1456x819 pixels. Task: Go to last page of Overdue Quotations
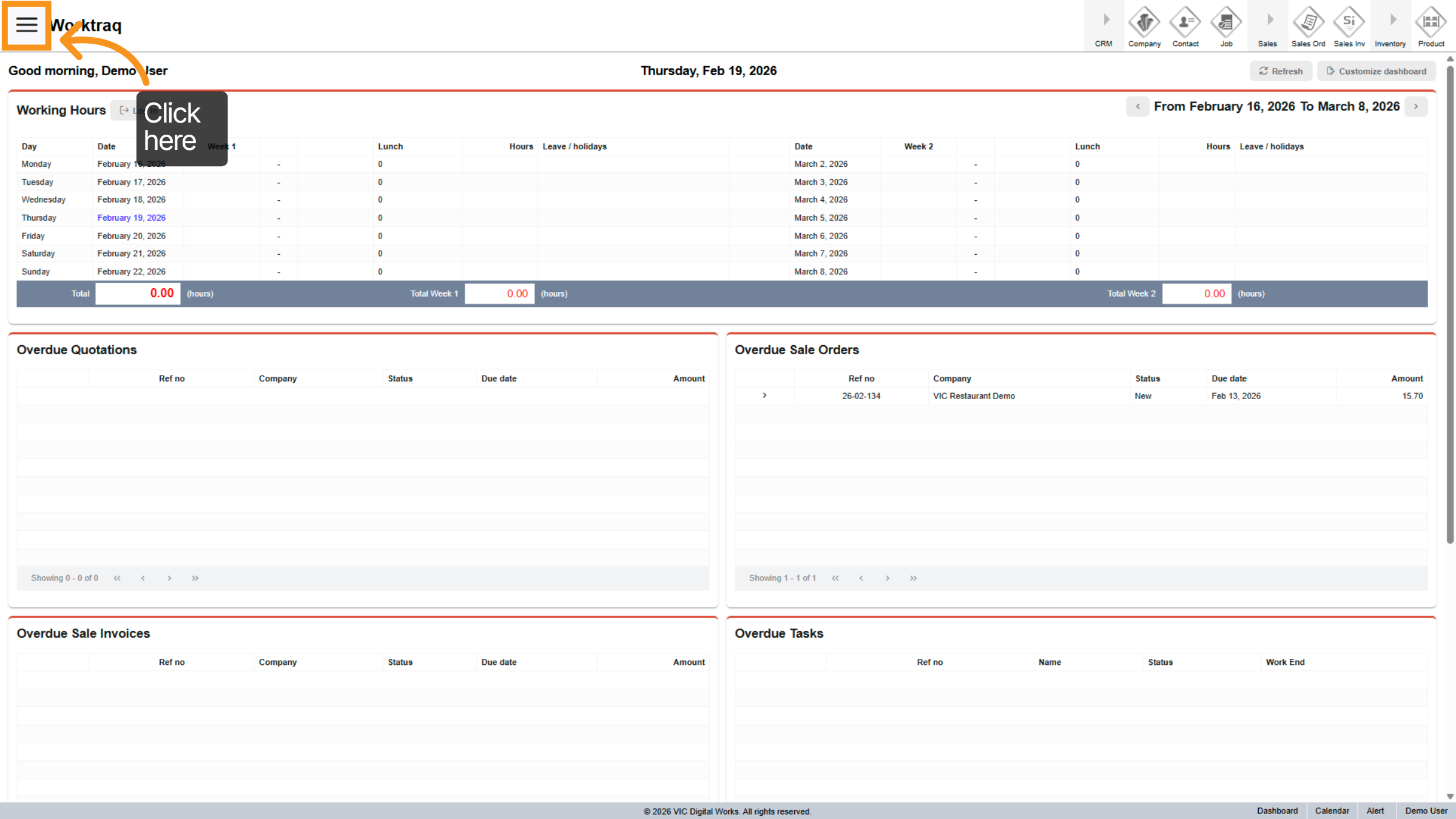coord(195,578)
